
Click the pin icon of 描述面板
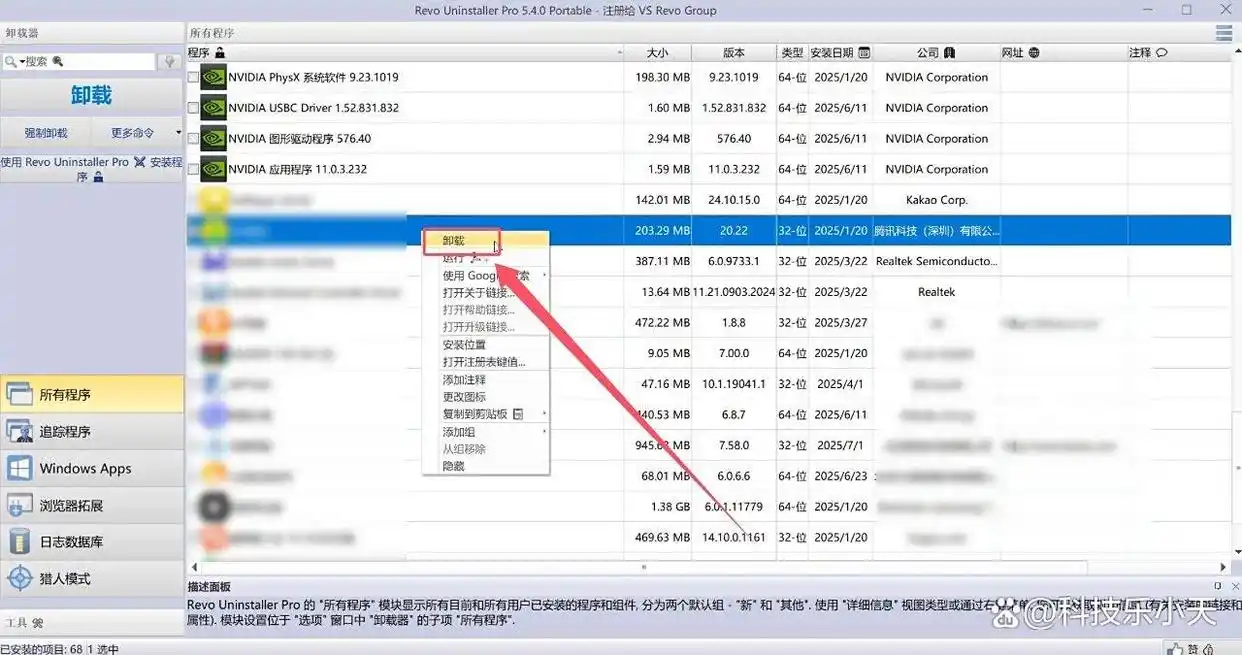coord(1218,586)
